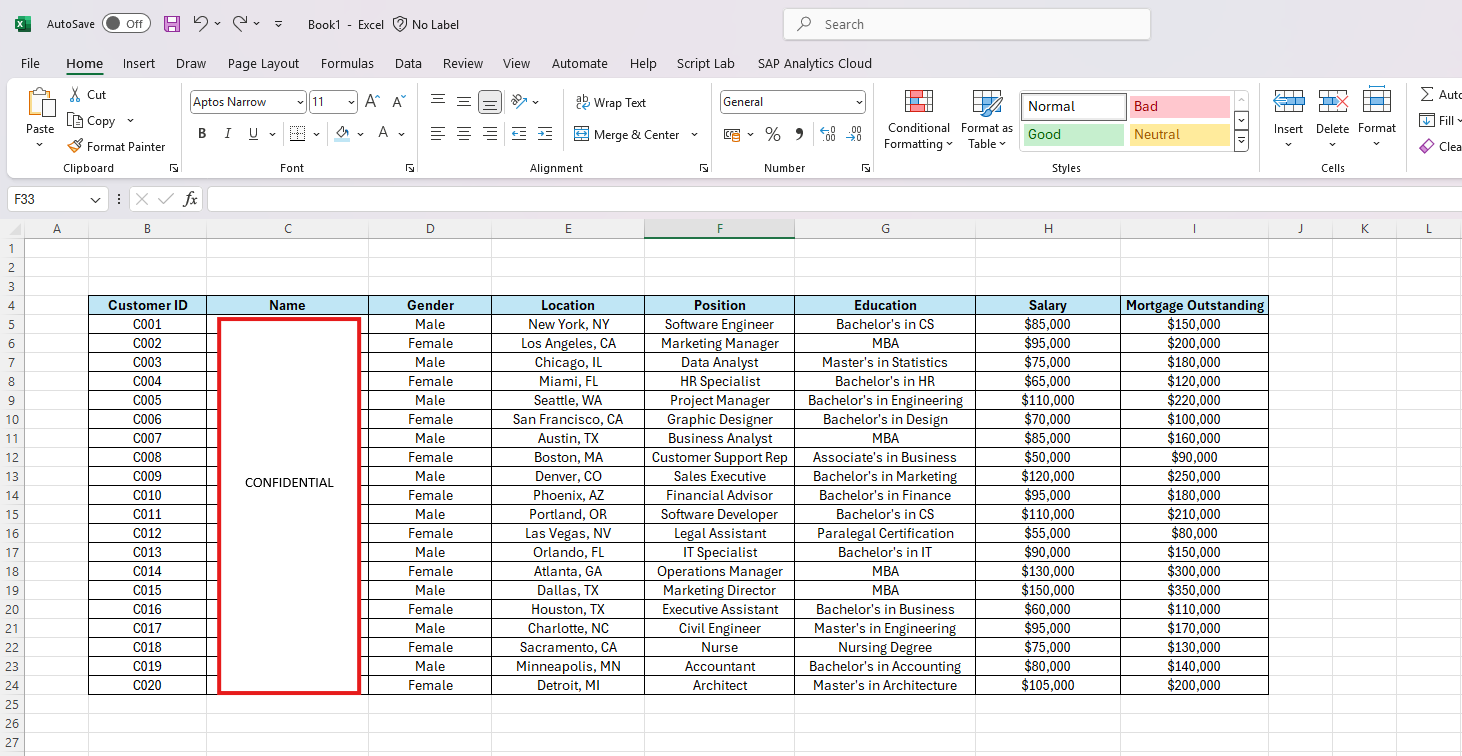Select the Middle Align icon
This screenshot has width=1462, height=756.
[464, 102]
